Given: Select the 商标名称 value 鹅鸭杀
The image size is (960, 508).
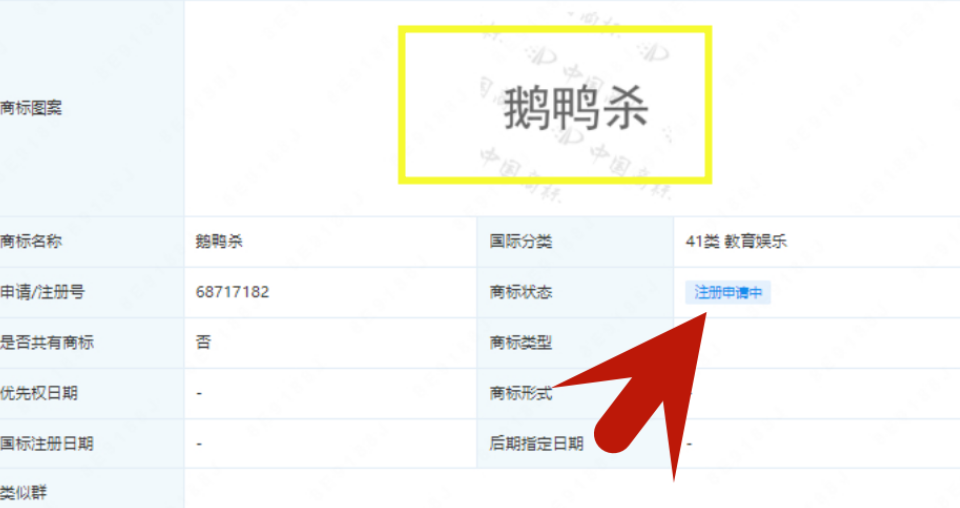Looking at the screenshot, I should [x=219, y=241].
